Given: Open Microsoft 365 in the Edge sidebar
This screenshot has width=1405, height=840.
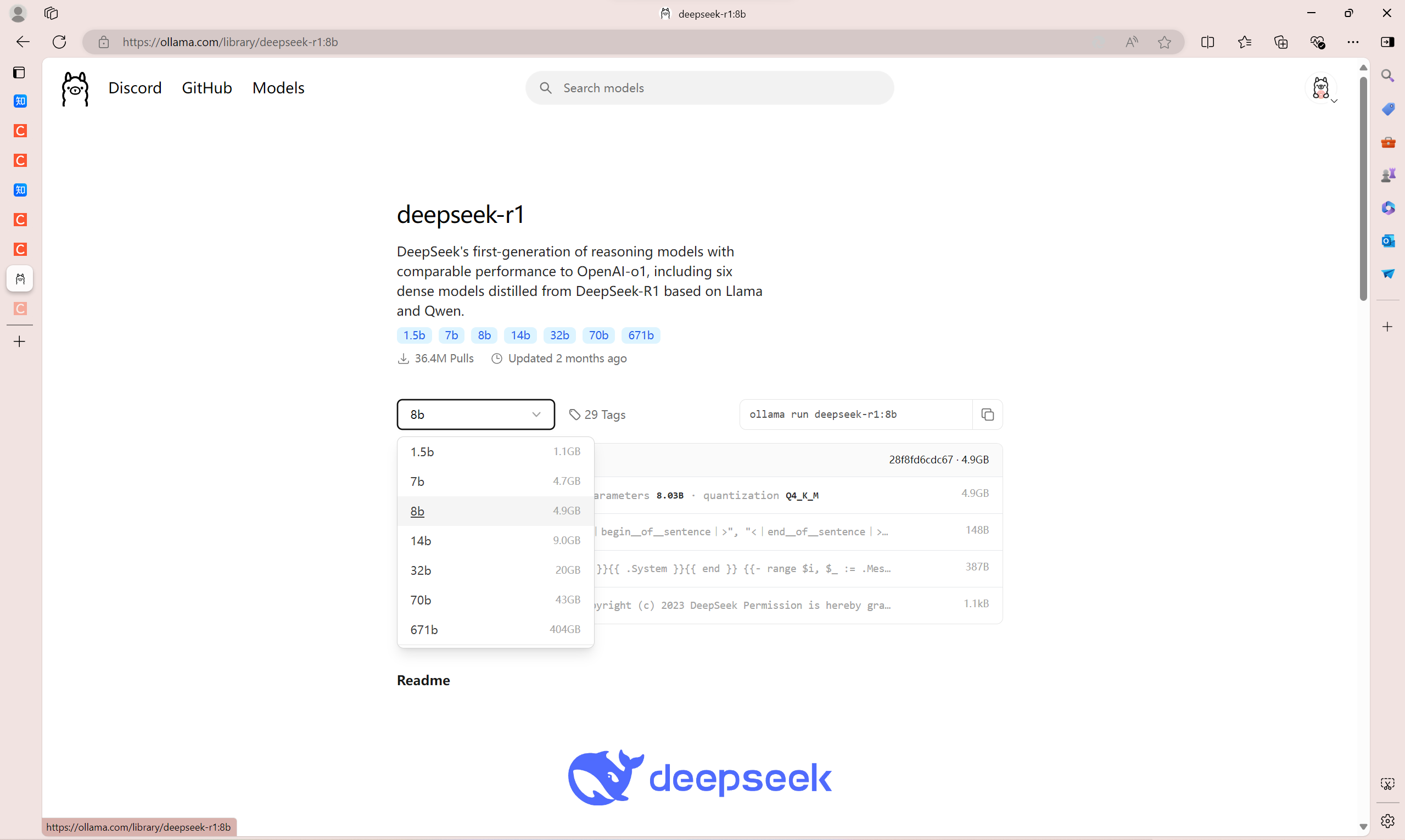Looking at the screenshot, I should coord(1388,207).
